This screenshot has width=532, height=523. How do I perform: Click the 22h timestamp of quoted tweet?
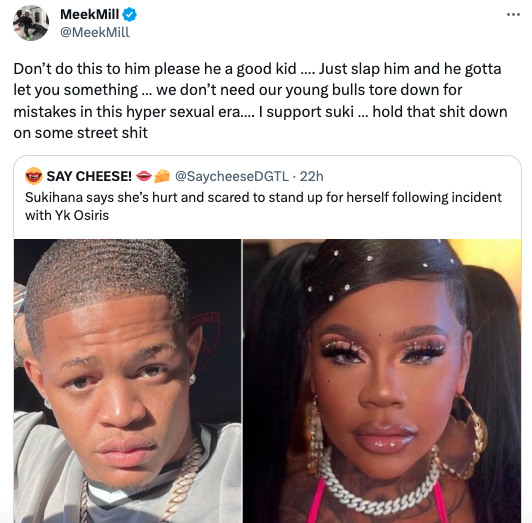pyautogui.click(x=311, y=176)
